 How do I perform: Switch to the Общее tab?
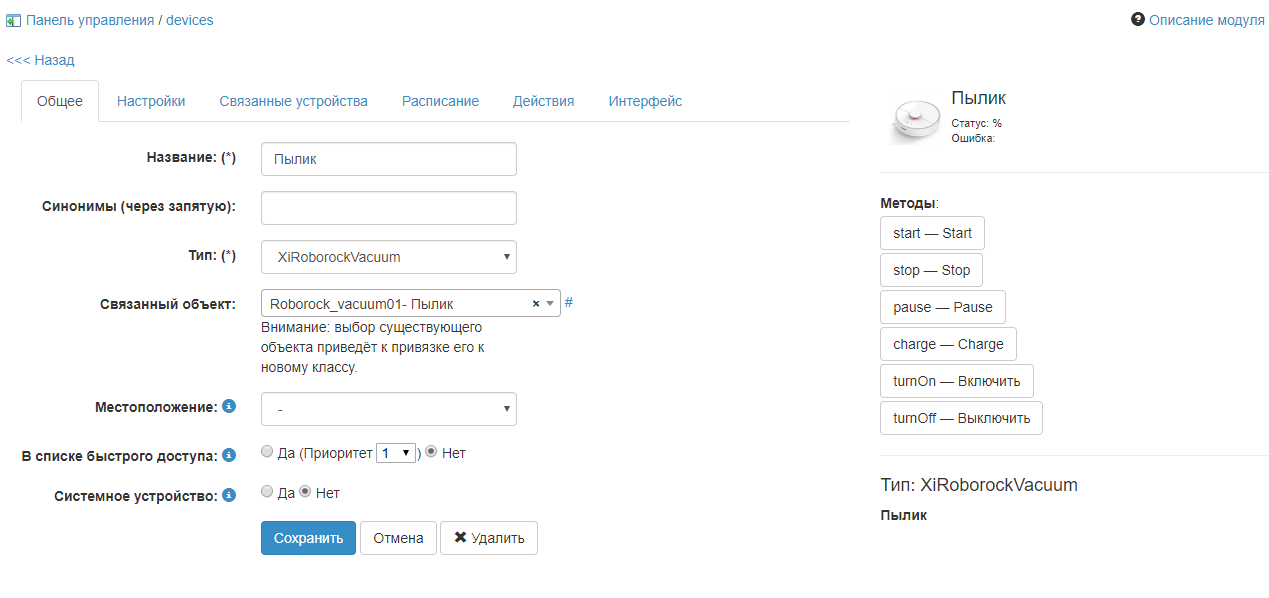60,101
